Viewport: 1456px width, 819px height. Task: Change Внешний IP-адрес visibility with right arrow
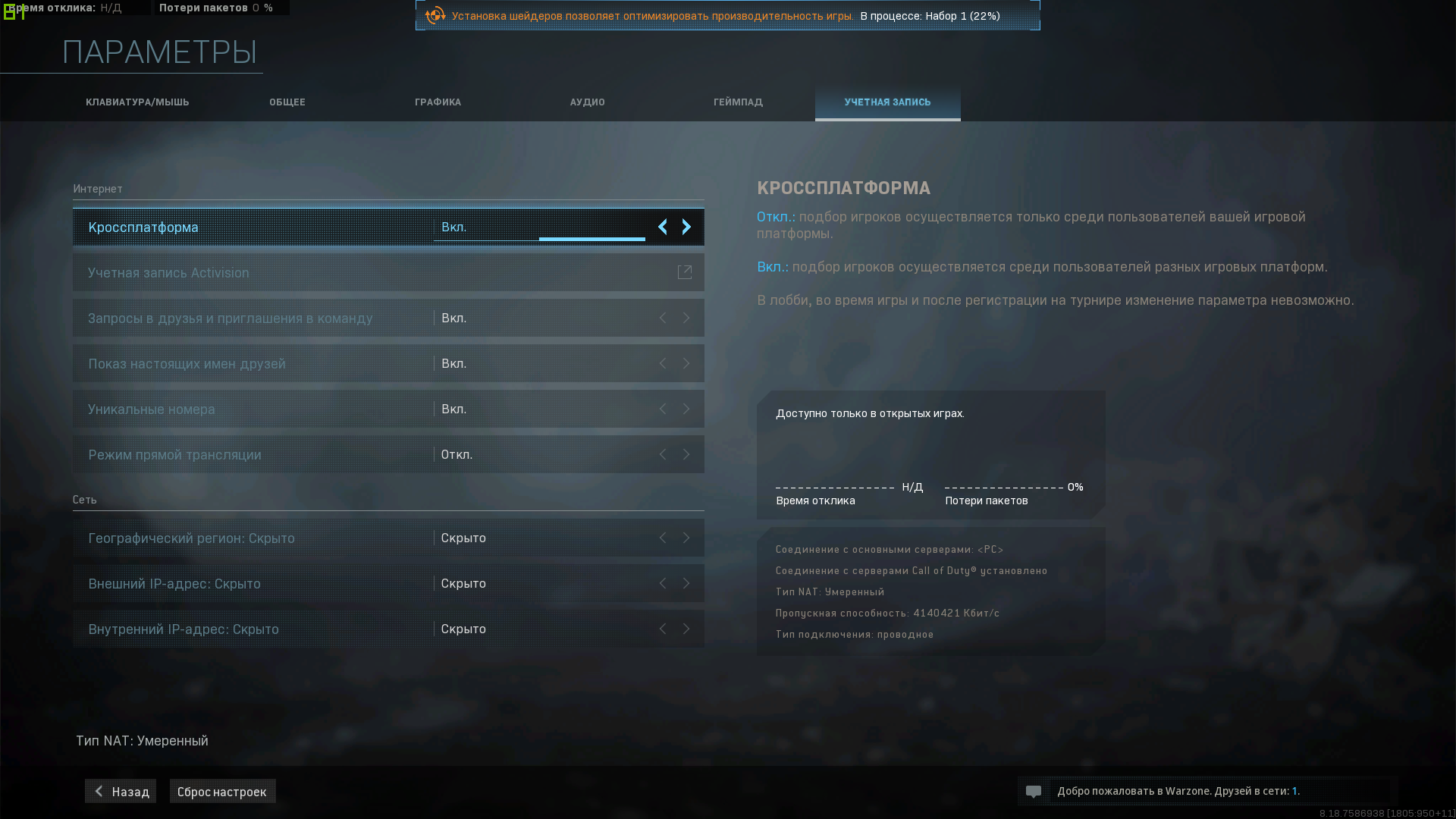click(686, 583)
